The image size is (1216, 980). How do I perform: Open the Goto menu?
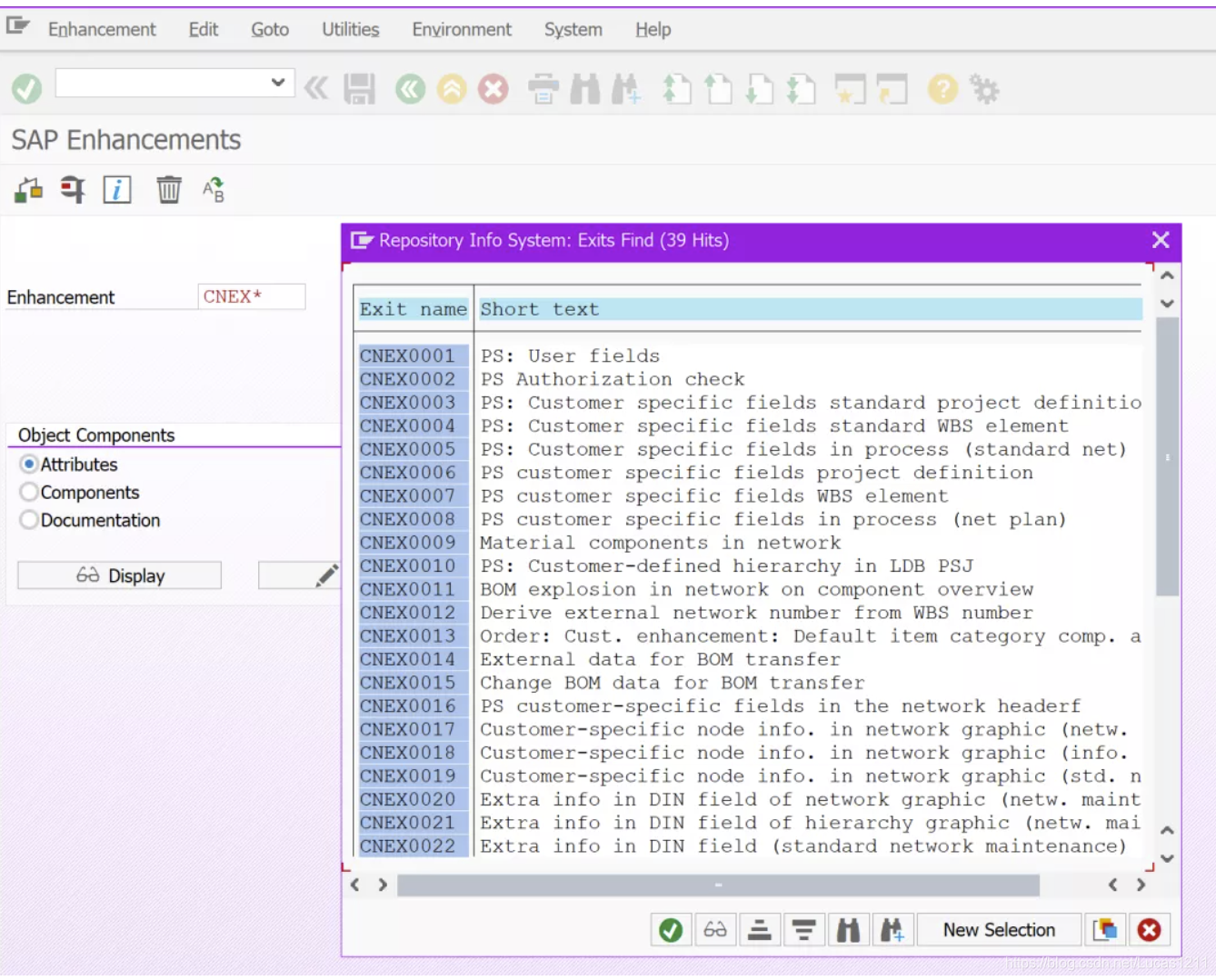point(270,29)
